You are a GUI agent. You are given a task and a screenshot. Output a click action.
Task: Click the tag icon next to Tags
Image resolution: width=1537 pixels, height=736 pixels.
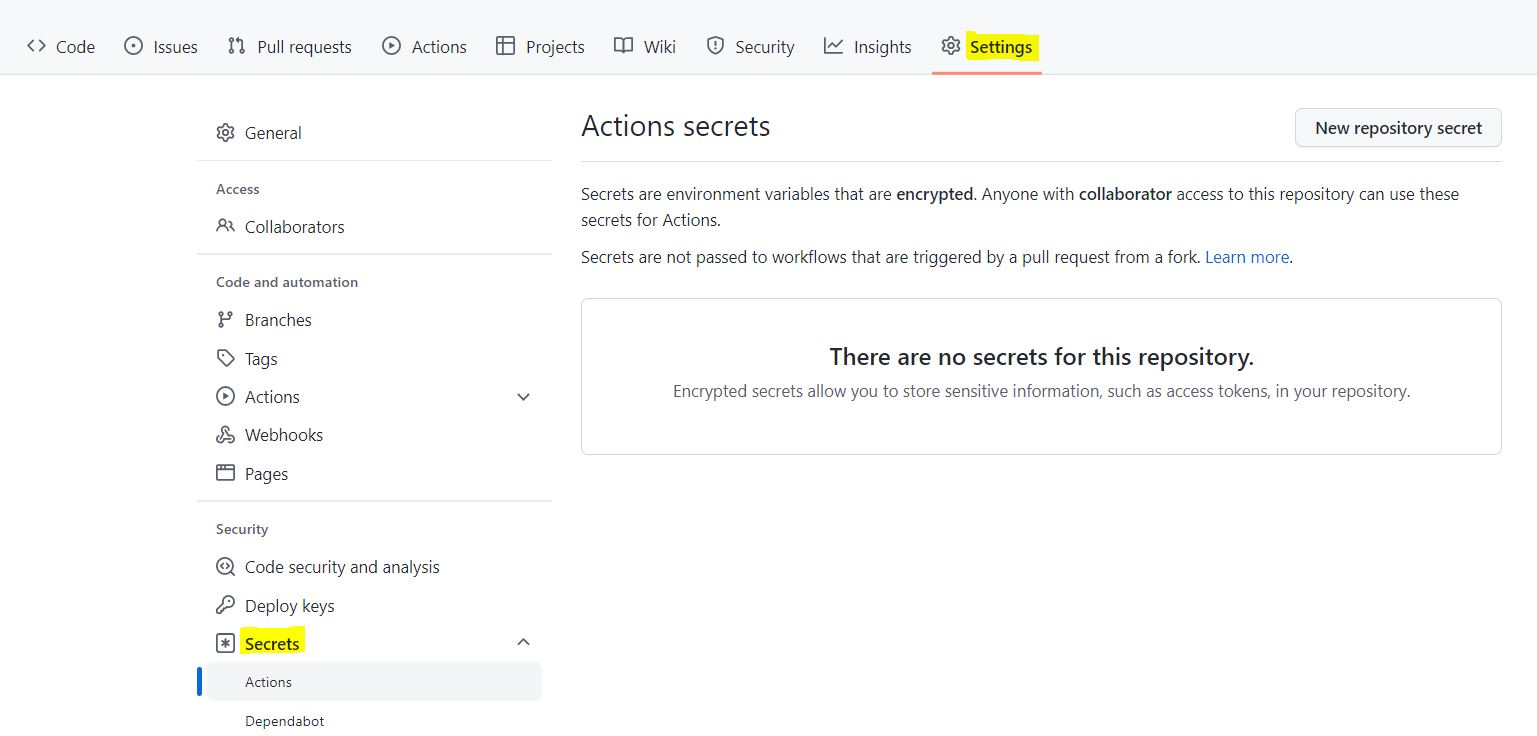225,359
